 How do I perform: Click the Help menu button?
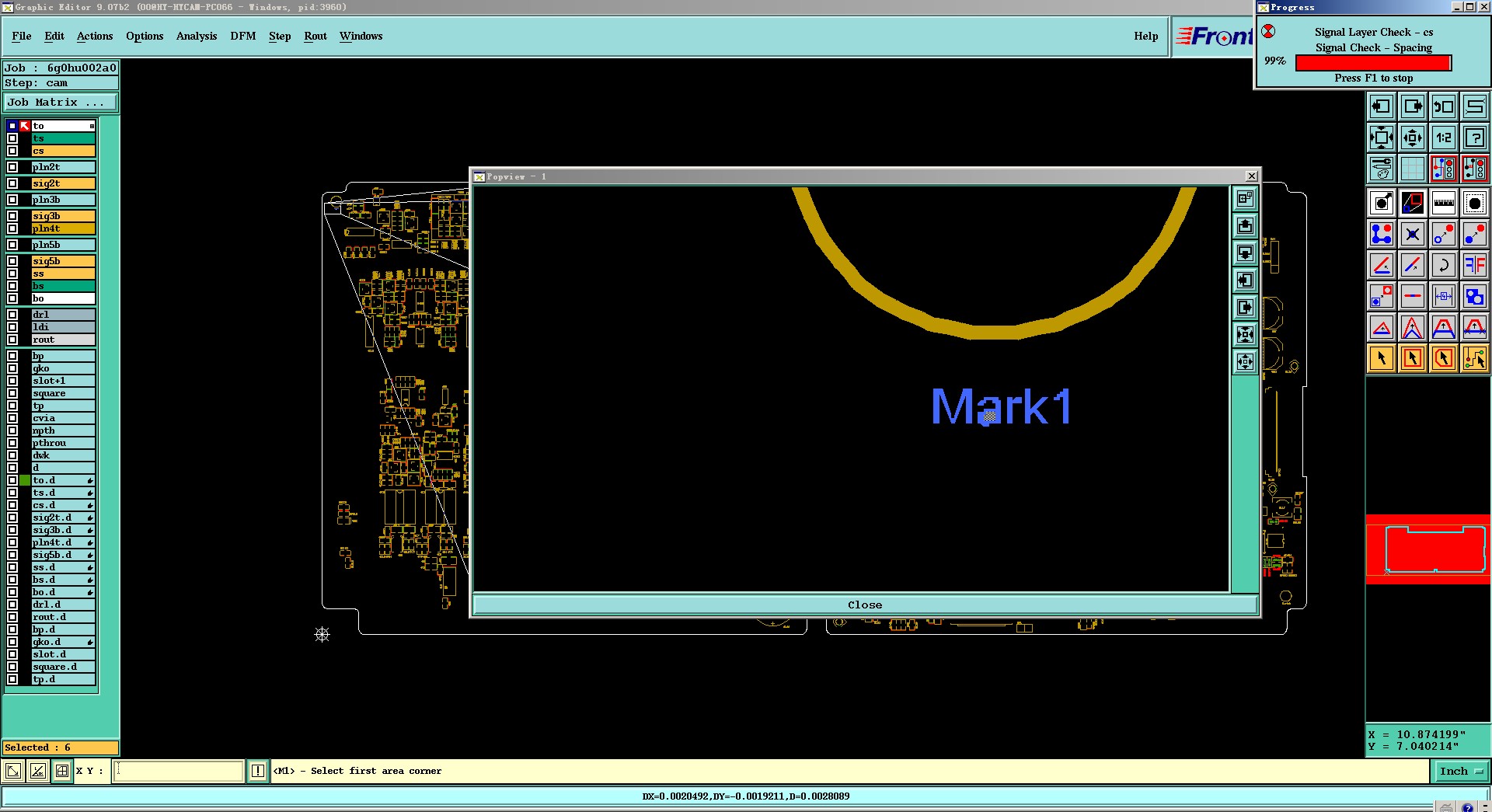coord(1145,36)
